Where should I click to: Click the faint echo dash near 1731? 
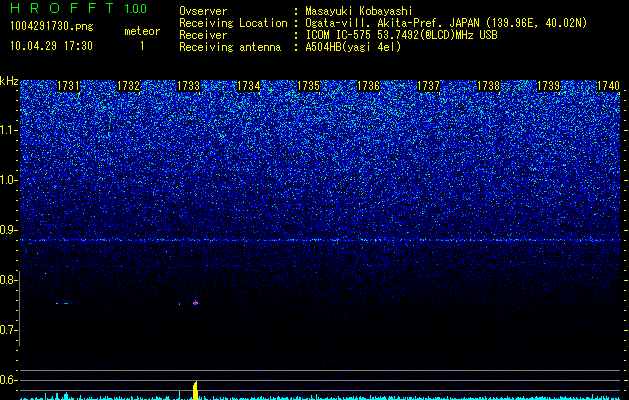click(x=65, y=303)
